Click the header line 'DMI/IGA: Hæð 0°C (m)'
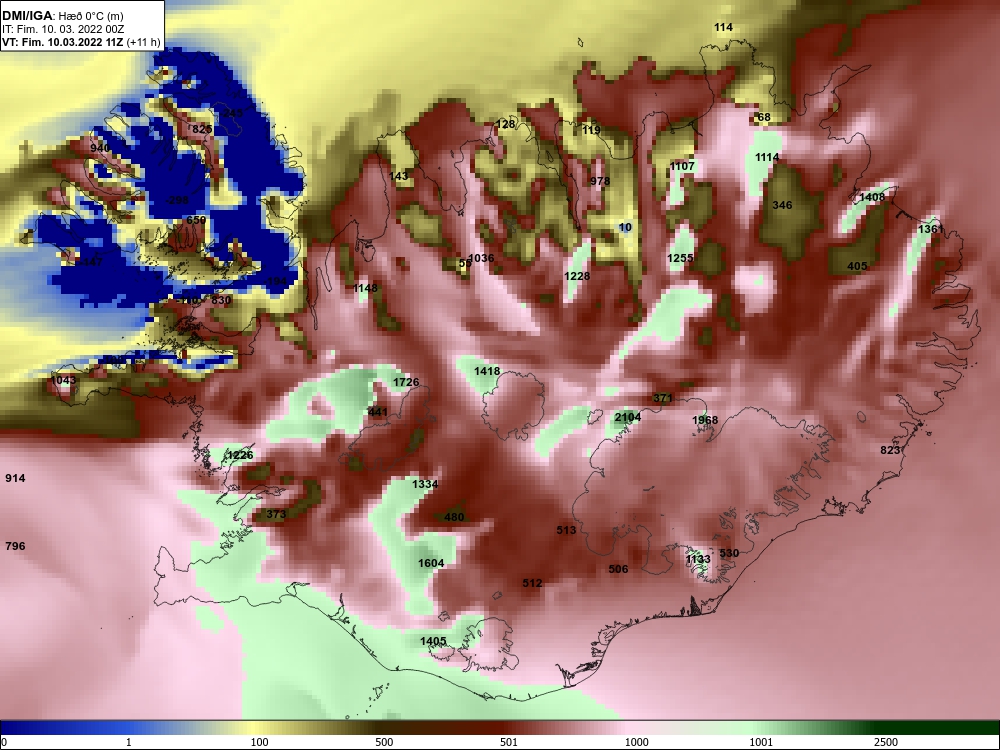1000x750 pixels. point(63,16)
